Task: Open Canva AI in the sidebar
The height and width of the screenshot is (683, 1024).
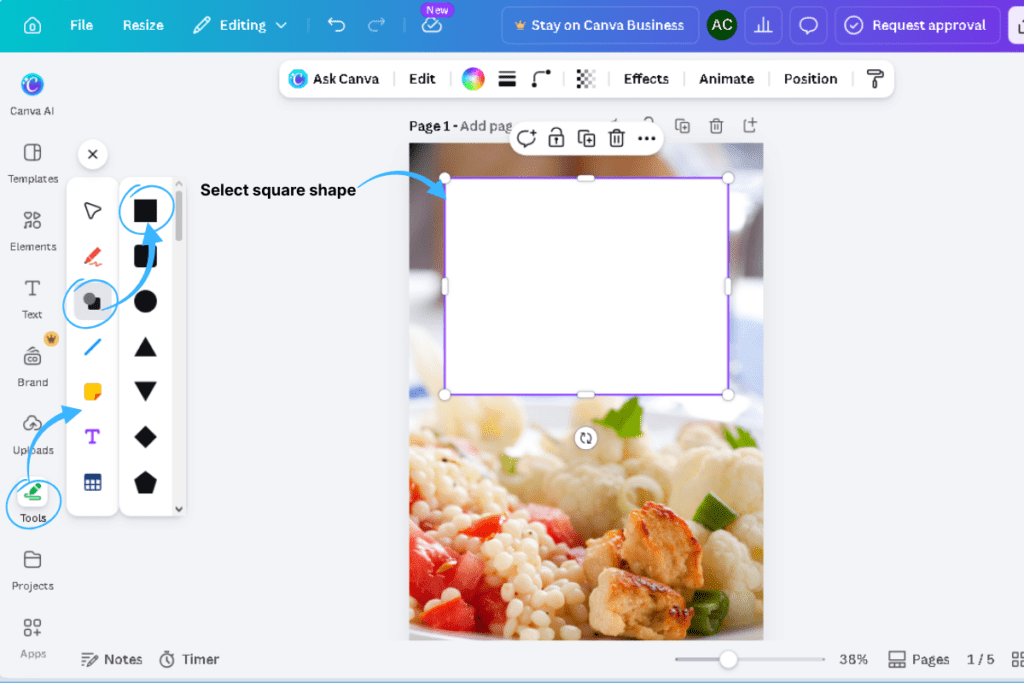Action: [x=32, y=94]
